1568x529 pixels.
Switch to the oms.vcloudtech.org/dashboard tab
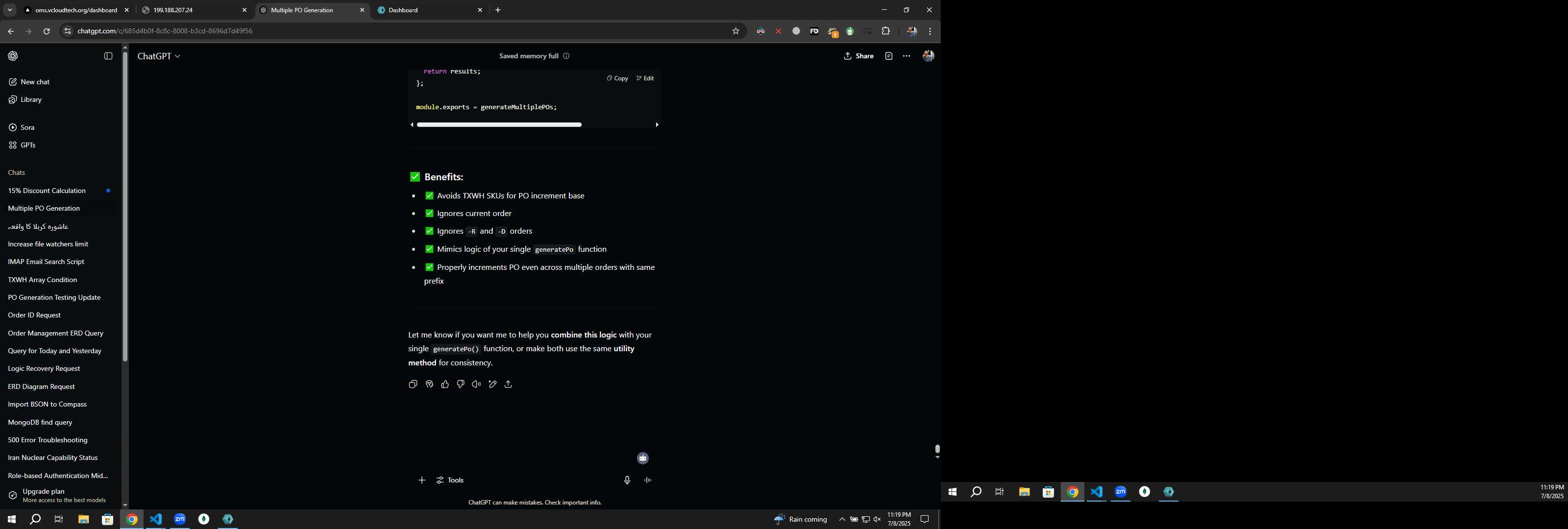(77, 10)
